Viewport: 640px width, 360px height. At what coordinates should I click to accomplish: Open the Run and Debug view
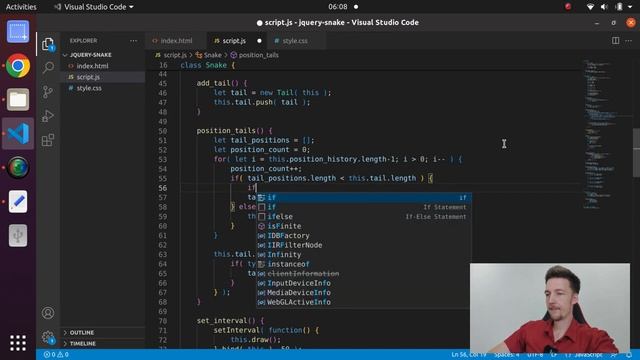[x=48, y=116]
